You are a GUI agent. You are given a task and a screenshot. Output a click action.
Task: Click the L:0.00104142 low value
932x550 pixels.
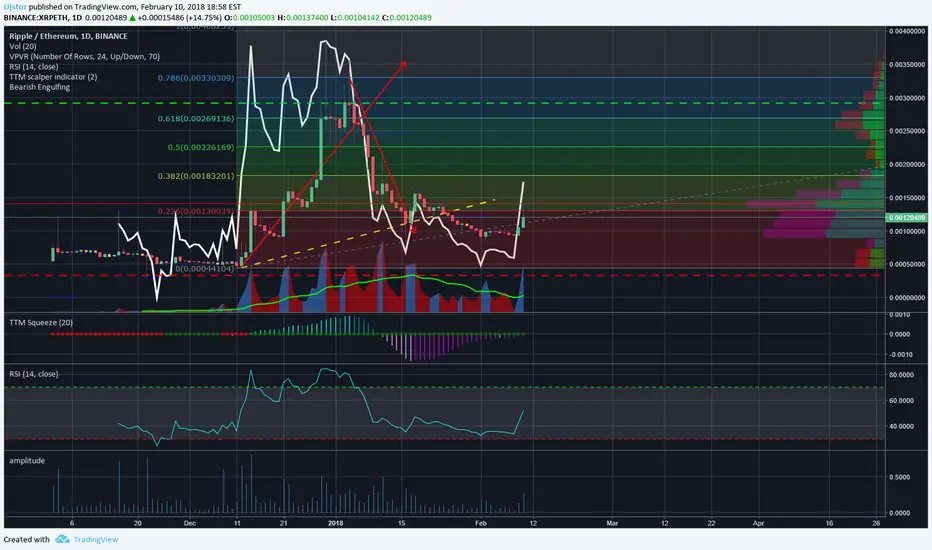coord(355,18)
